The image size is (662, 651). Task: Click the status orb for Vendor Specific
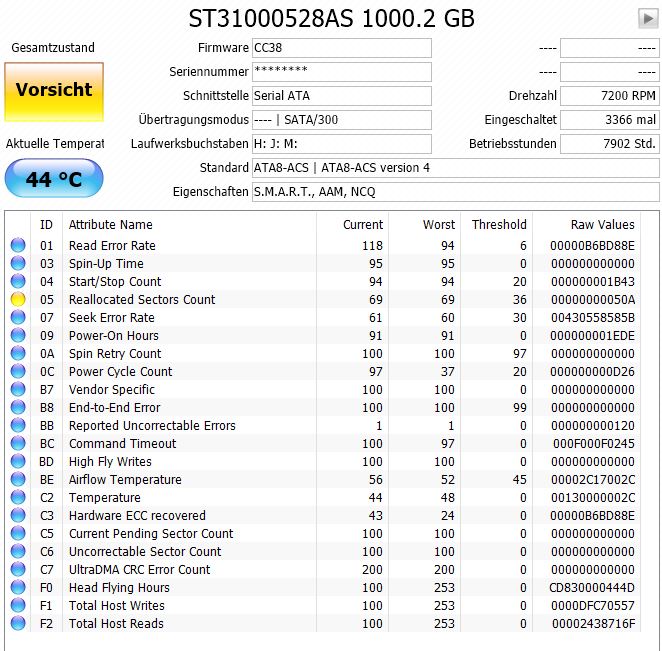[18, 389]
